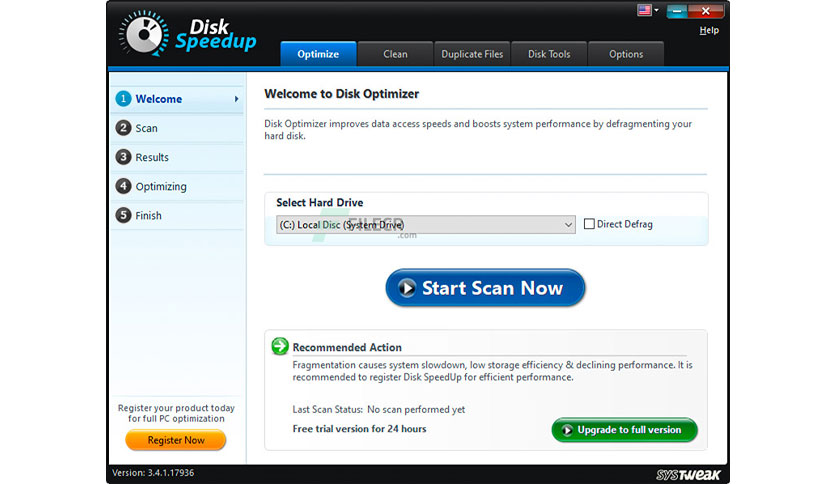The image size is (836, 484).
Task: Click the step 1 number icon
Action: [123, 99]
